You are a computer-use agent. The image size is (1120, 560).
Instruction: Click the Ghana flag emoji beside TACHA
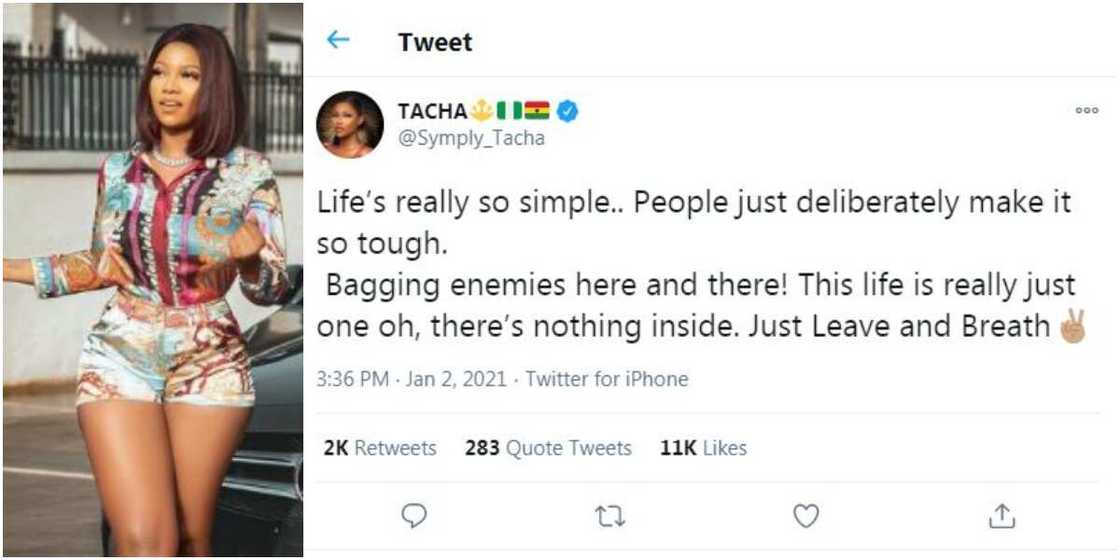(537, 111)
